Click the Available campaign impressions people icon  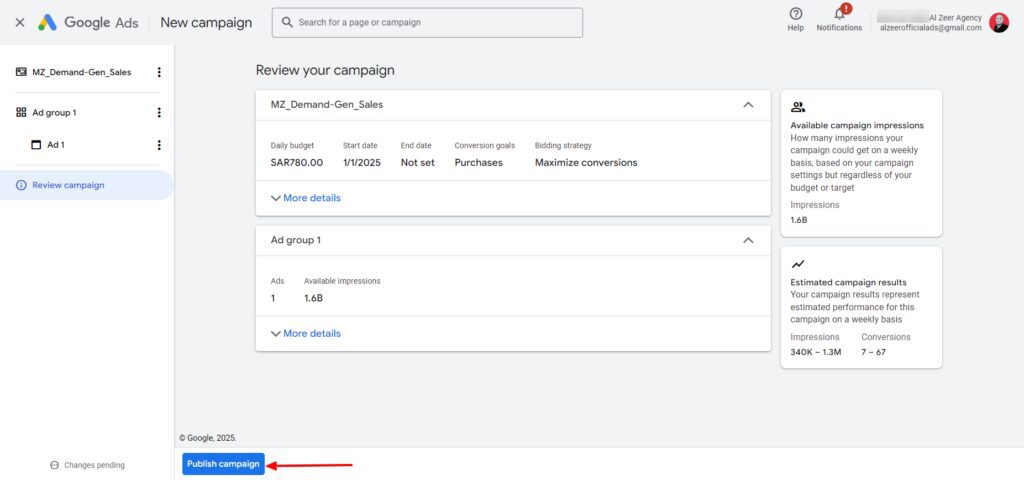pos(797,107)
